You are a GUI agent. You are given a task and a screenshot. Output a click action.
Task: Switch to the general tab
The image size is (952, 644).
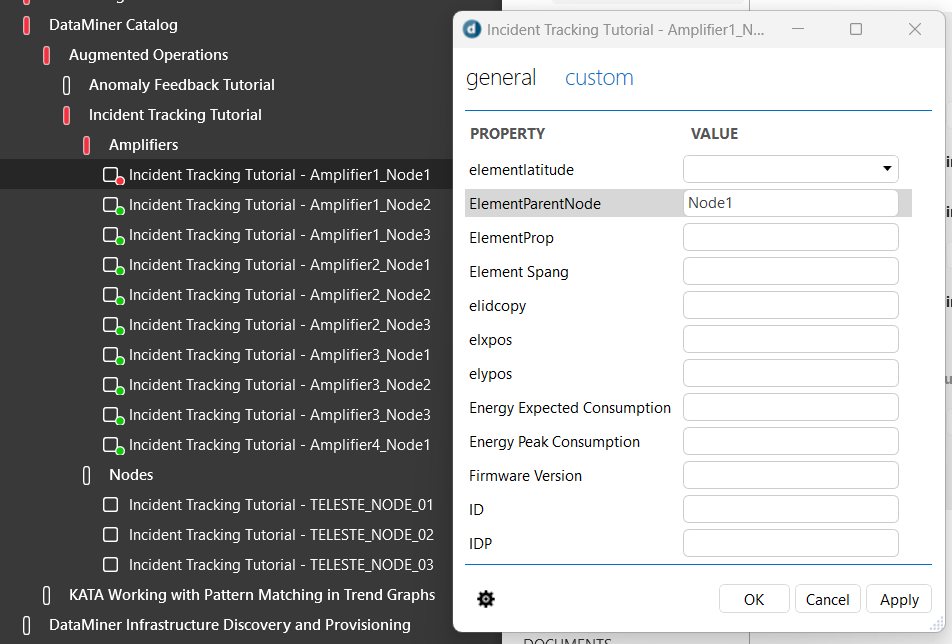point(501,77)
